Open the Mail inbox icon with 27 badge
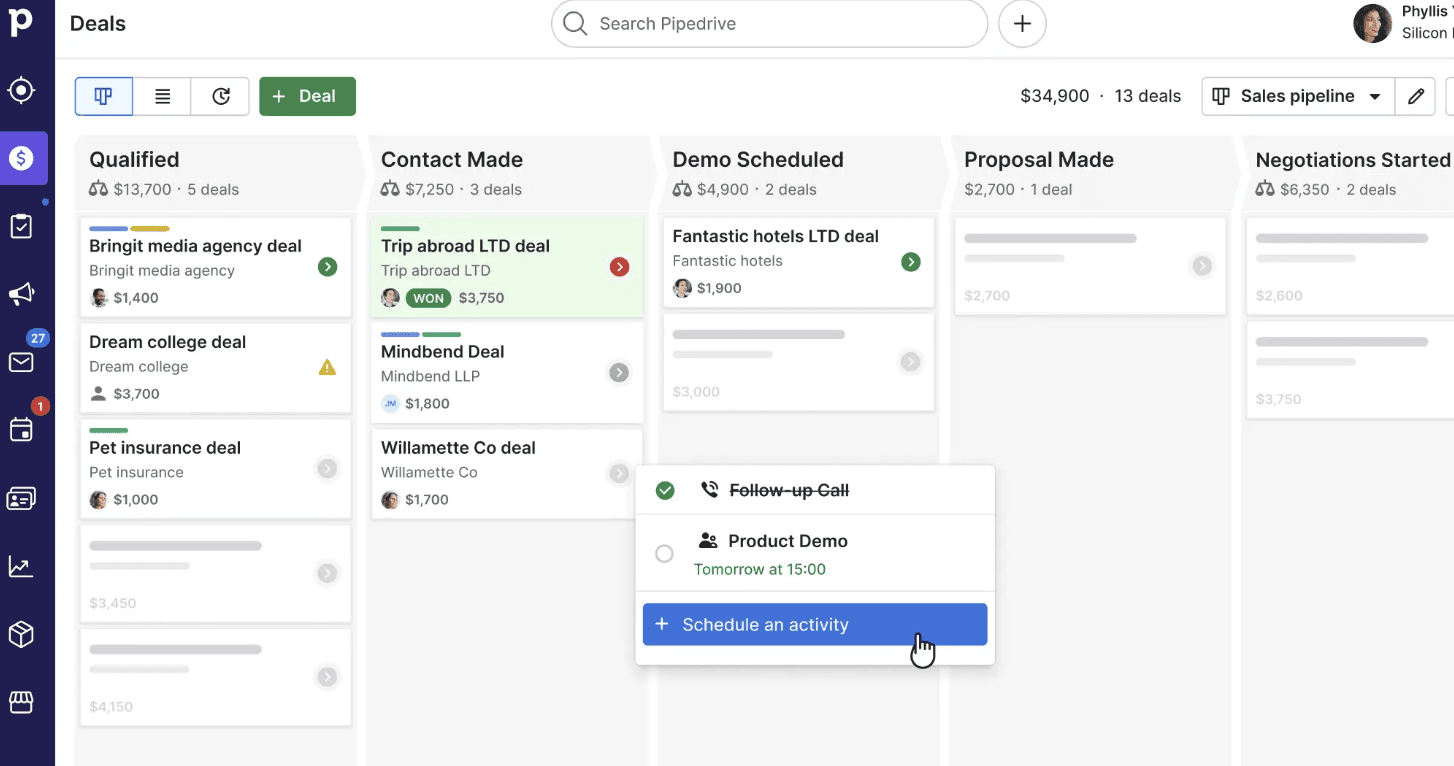1454x766 pixels. [x=21, y=362]
